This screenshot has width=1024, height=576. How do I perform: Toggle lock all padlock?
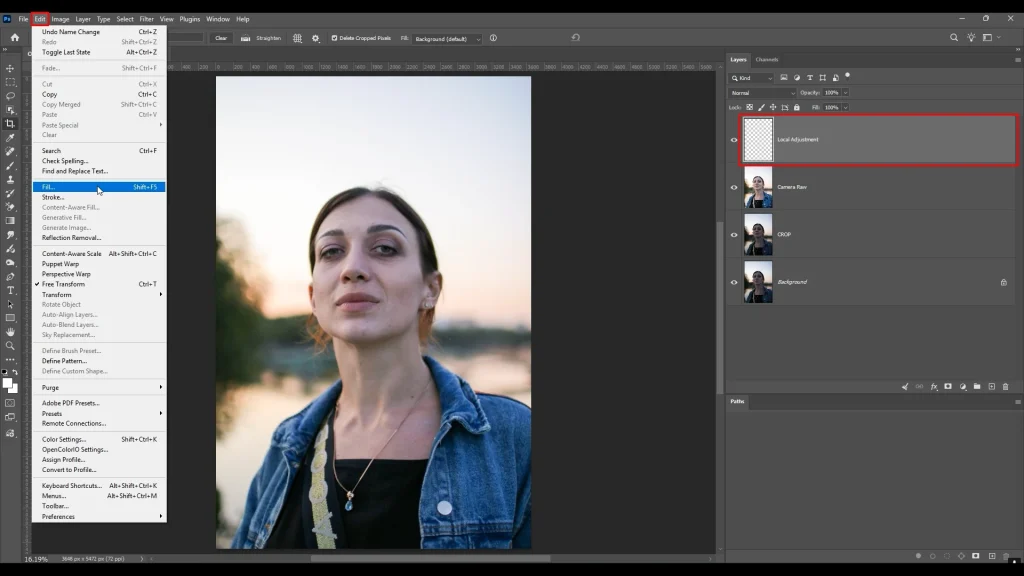[797, 107]
